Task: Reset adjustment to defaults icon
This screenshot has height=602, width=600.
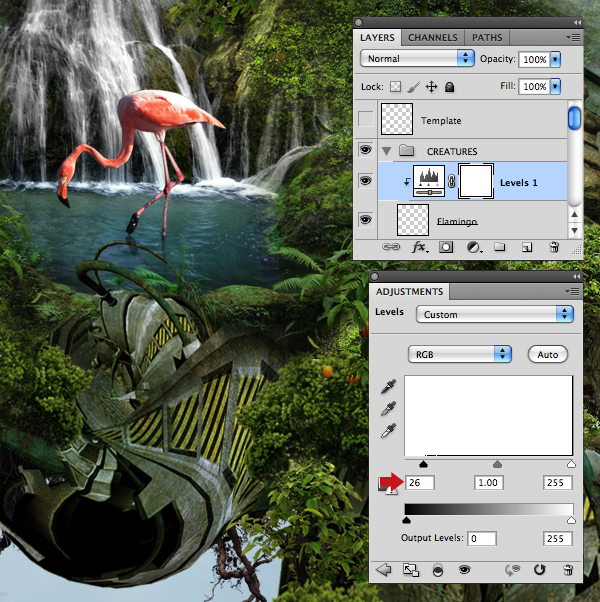Action: 539,570
